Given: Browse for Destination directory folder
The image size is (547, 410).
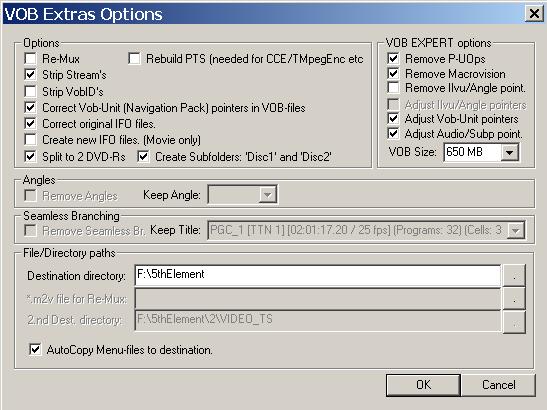Looking at the screenshot, I should (x=514, y=275).
